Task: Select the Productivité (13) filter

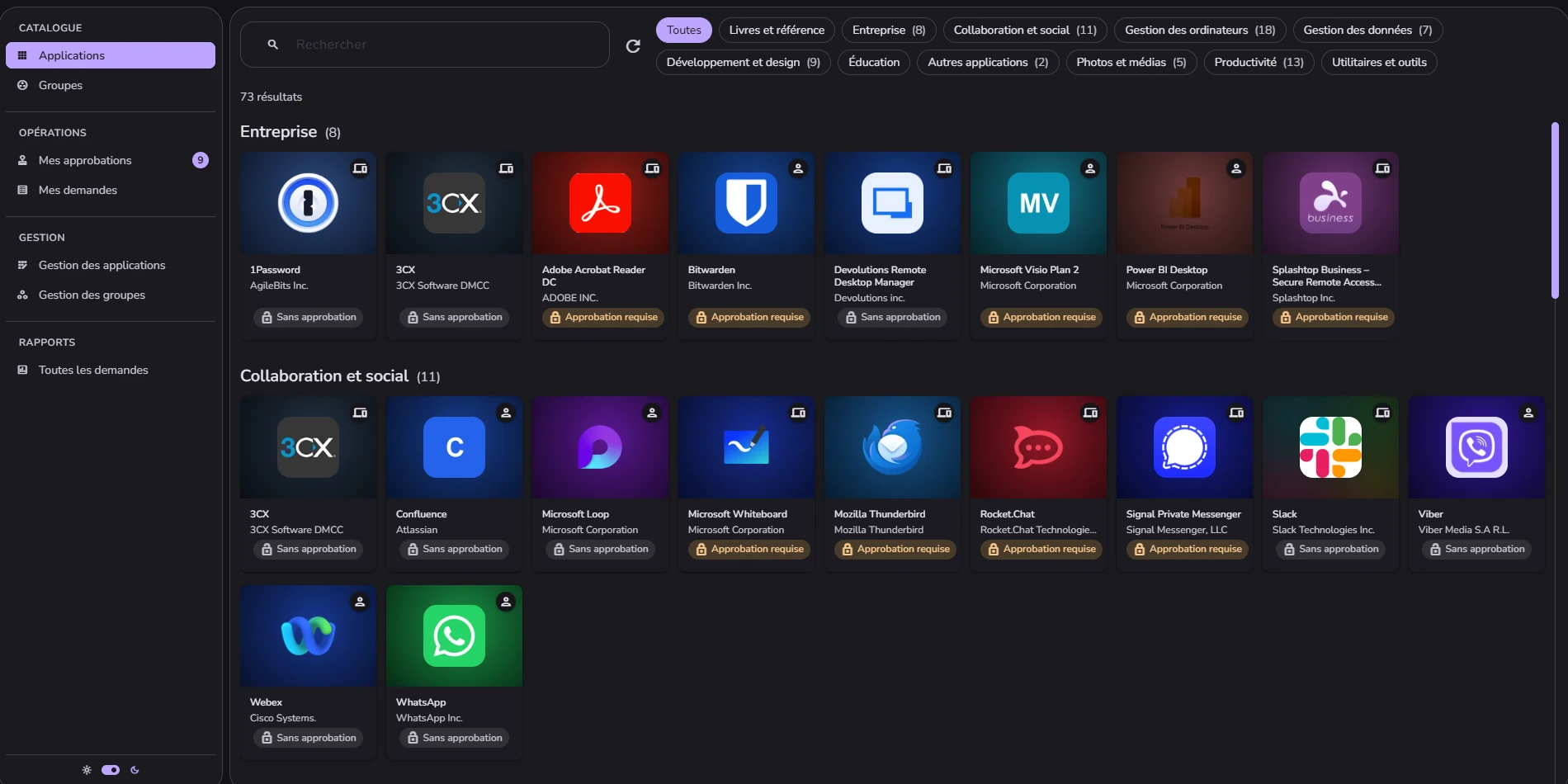Action: 1259,62
